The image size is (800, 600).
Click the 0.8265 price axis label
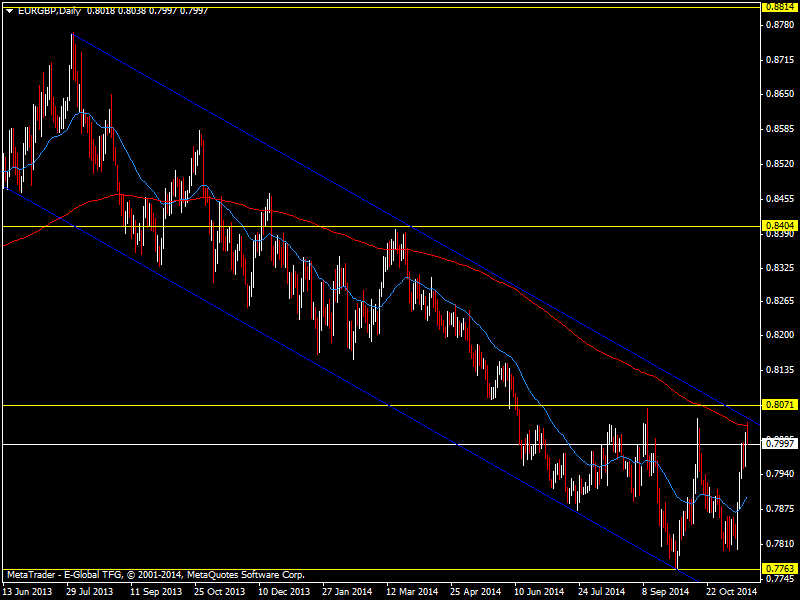[781, 301]
